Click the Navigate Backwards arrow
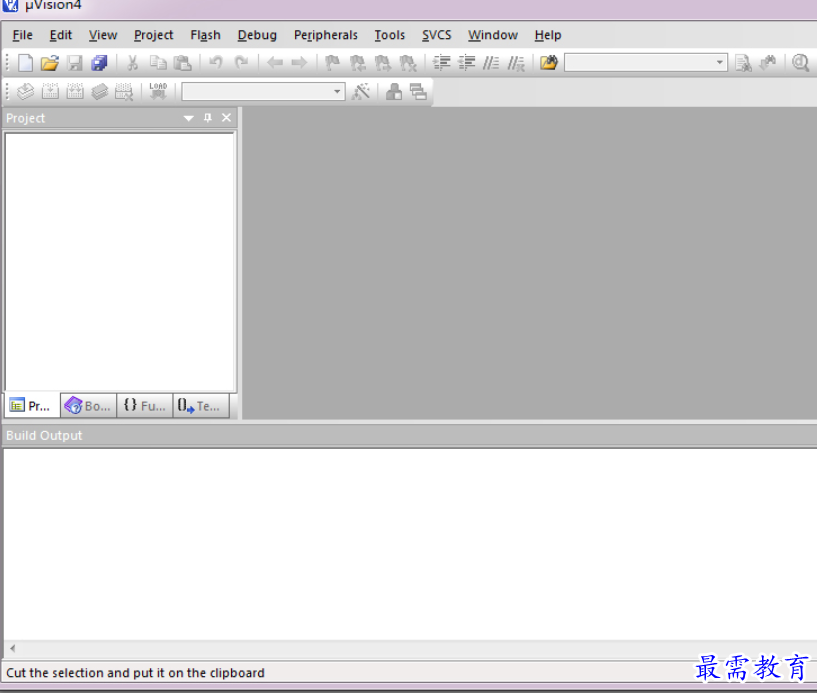Screen dimensions: 817x699 coord(275,63)
